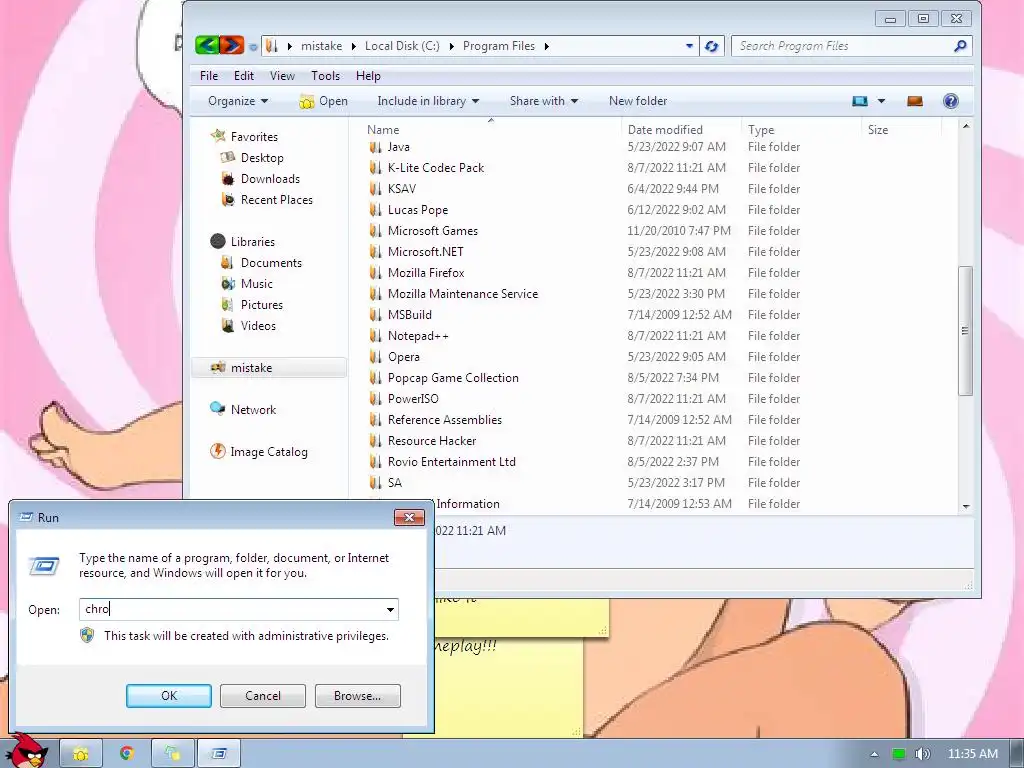
Task: Open the Explorer help icon
Action: (951, 101)
